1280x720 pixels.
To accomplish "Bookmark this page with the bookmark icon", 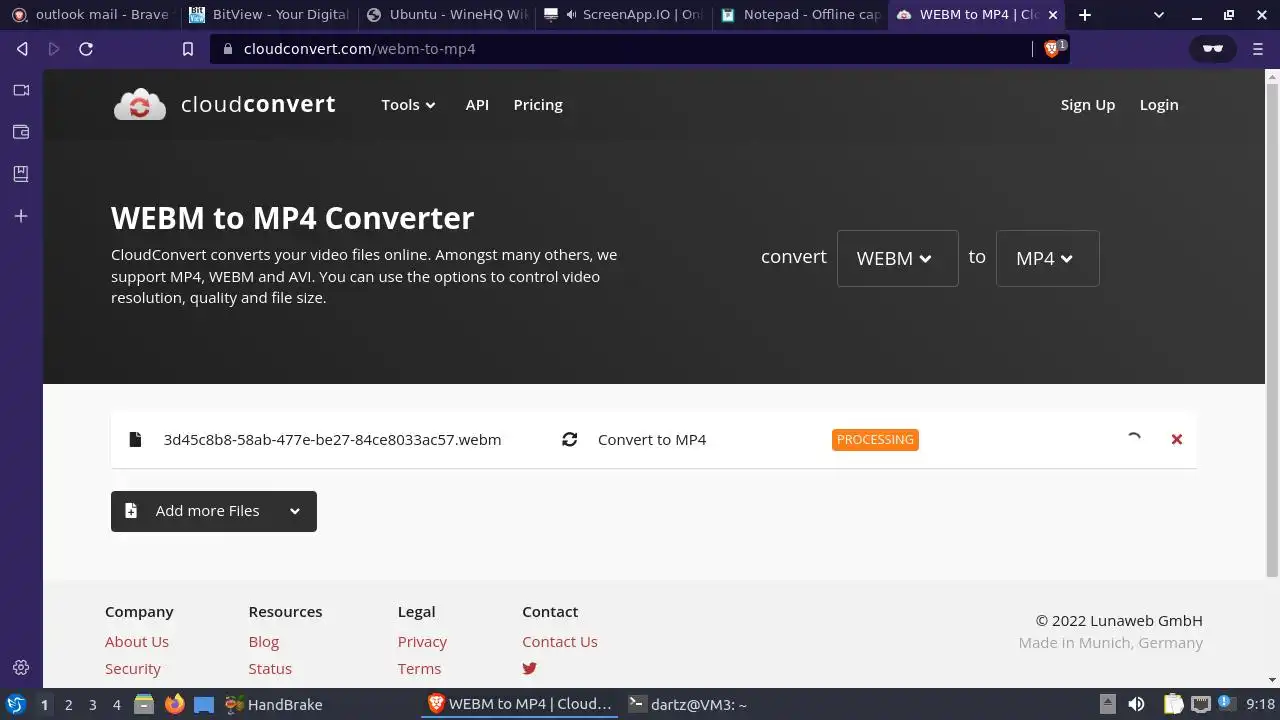I will pyautogui.click(x=188, y=49).
